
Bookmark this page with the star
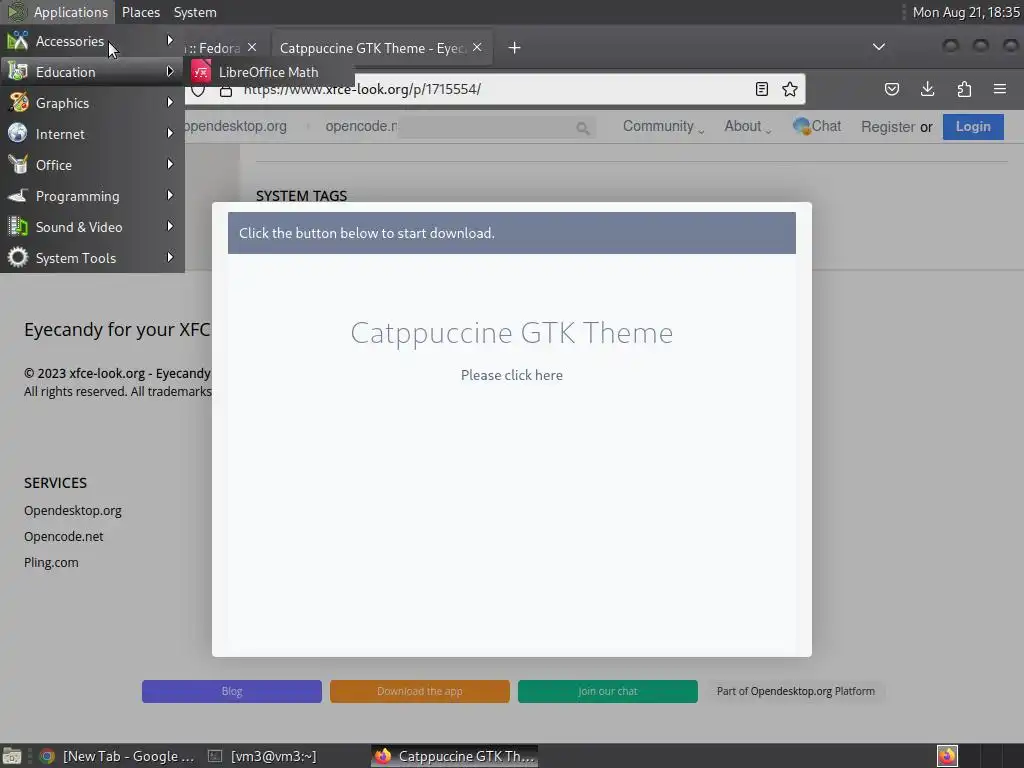[x=790, y=89]
